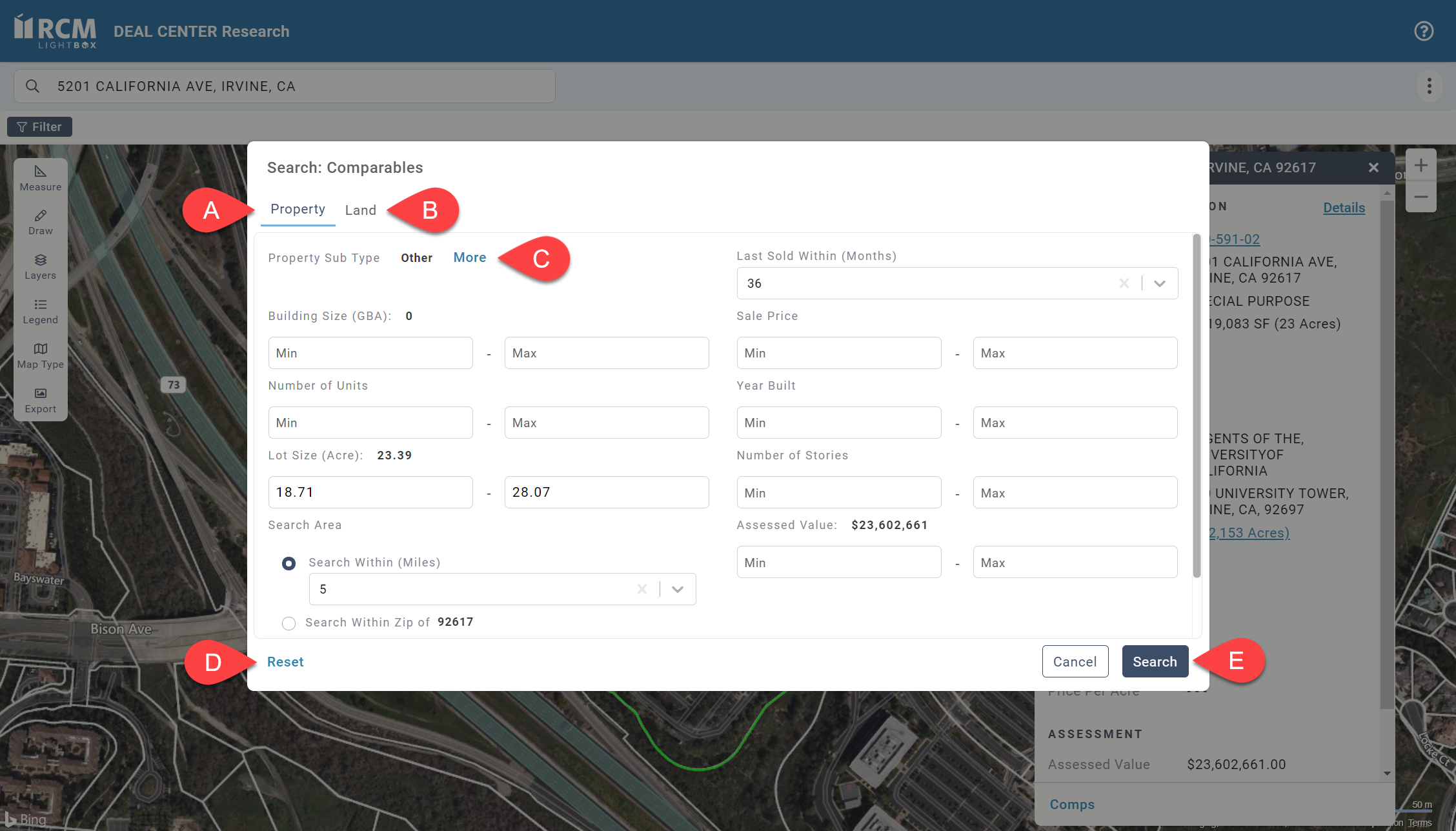Viewport: 1456px width, 831px height.
Task: Zoom in the map with plus
Action: point(1421,166)
